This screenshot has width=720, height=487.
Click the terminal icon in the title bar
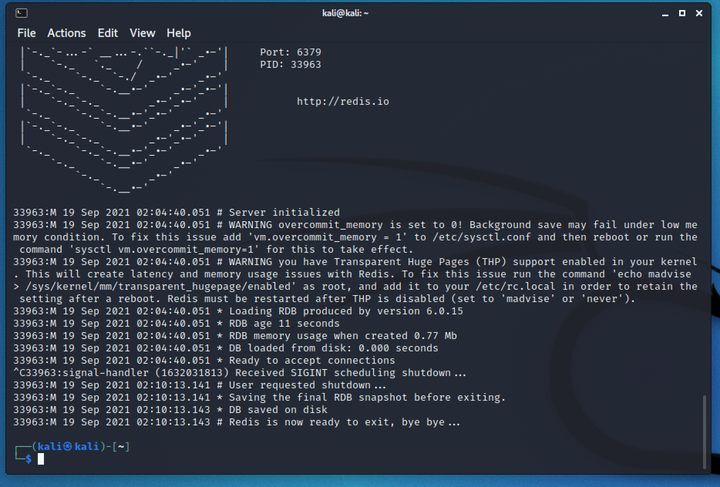tap(21, 13)
